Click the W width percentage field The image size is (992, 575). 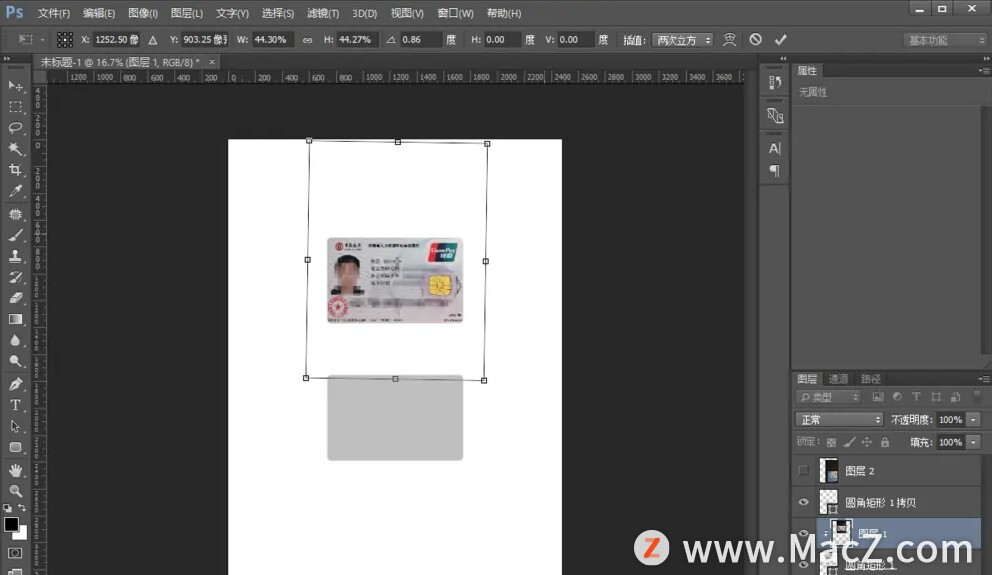(271, 40)
